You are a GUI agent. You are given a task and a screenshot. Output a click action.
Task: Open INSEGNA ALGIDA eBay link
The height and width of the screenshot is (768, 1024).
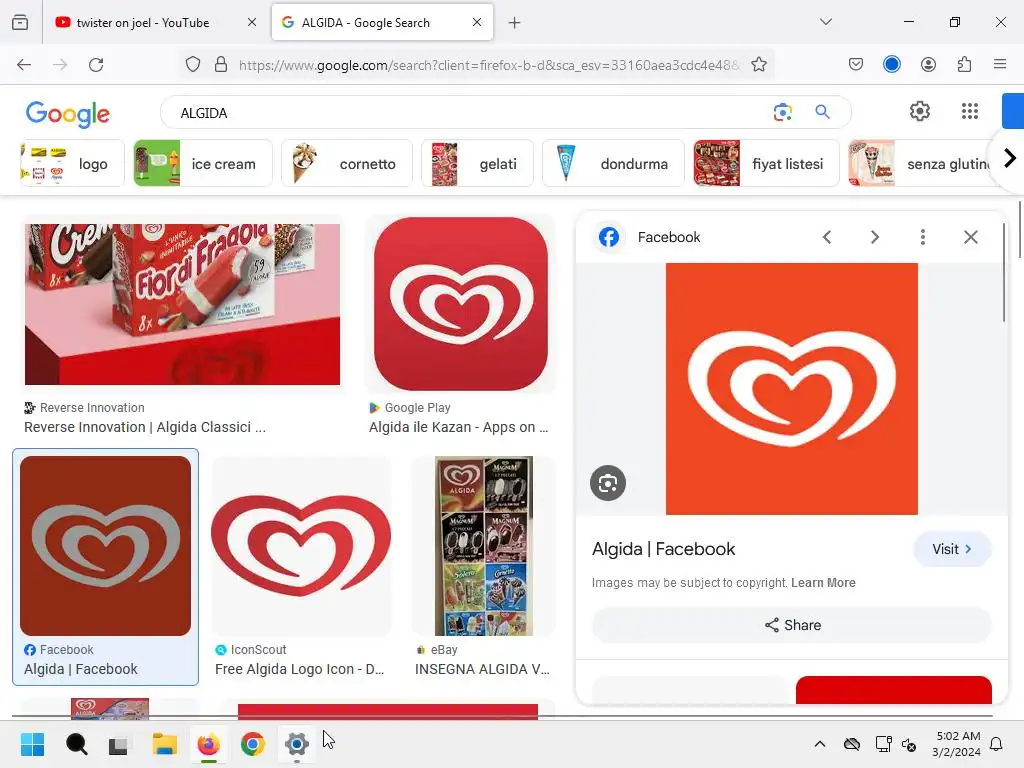(x=482, y=669)
